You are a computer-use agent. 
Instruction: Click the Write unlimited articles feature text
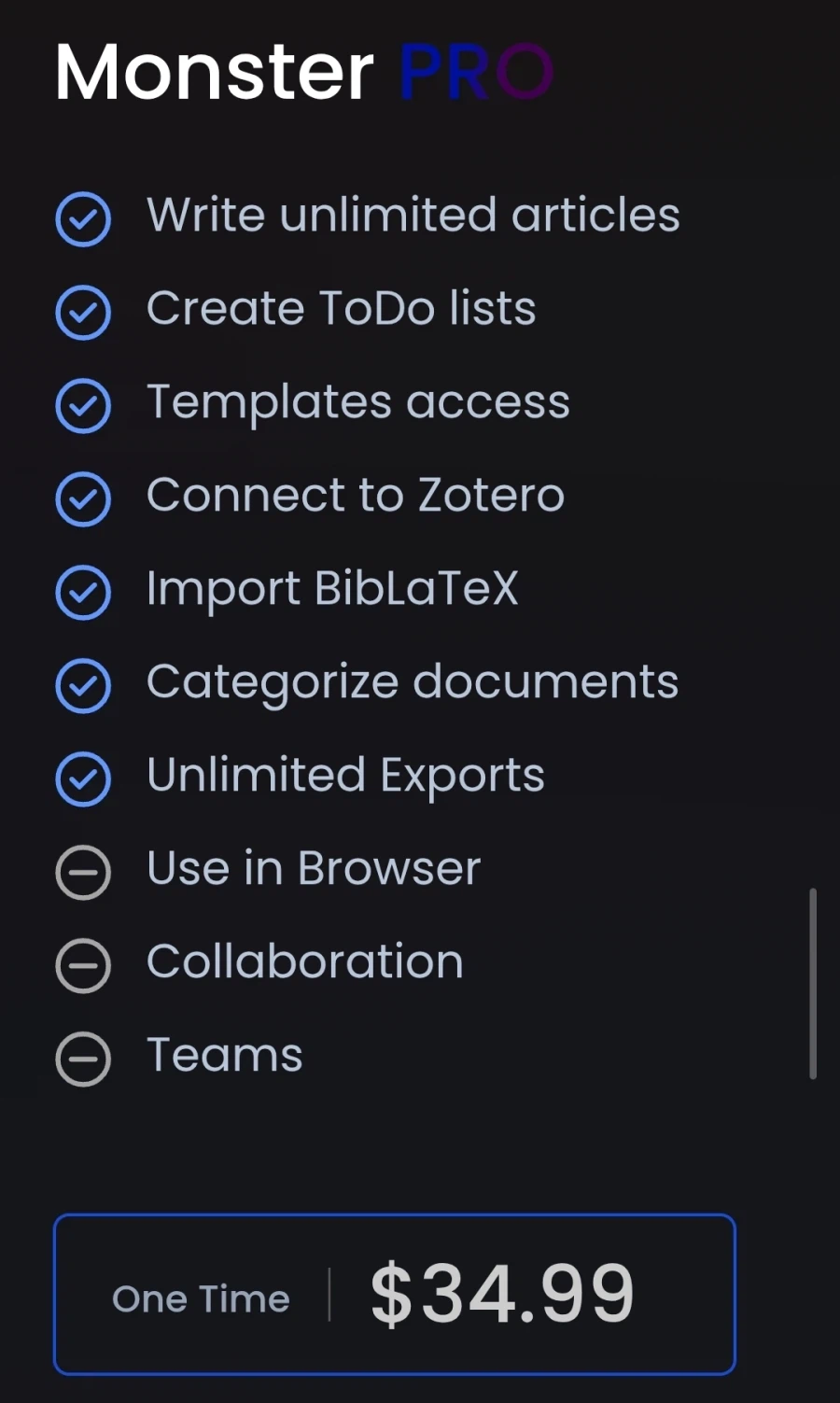[413, 215]
